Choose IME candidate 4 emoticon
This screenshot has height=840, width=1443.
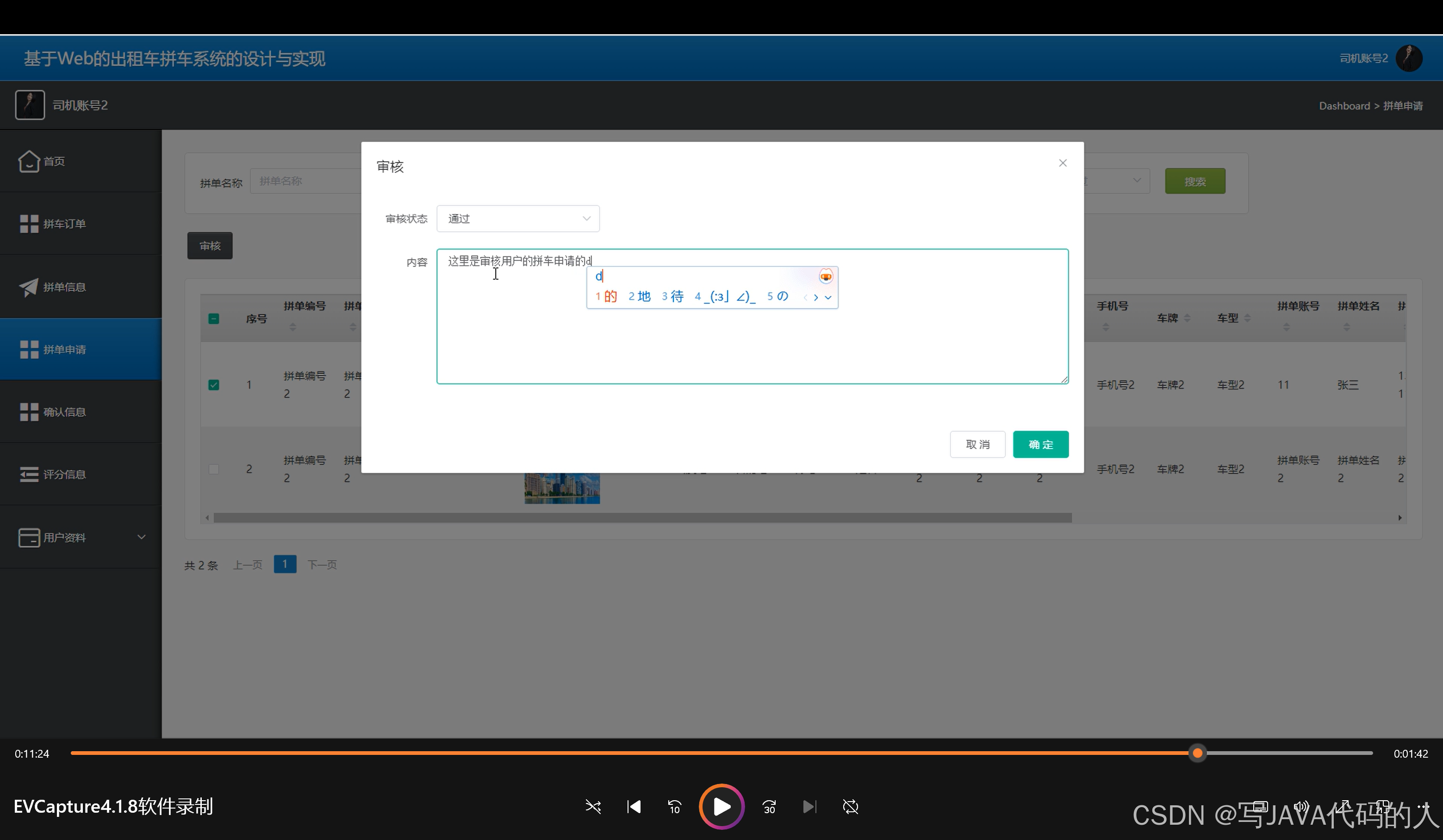coord(725,296)
